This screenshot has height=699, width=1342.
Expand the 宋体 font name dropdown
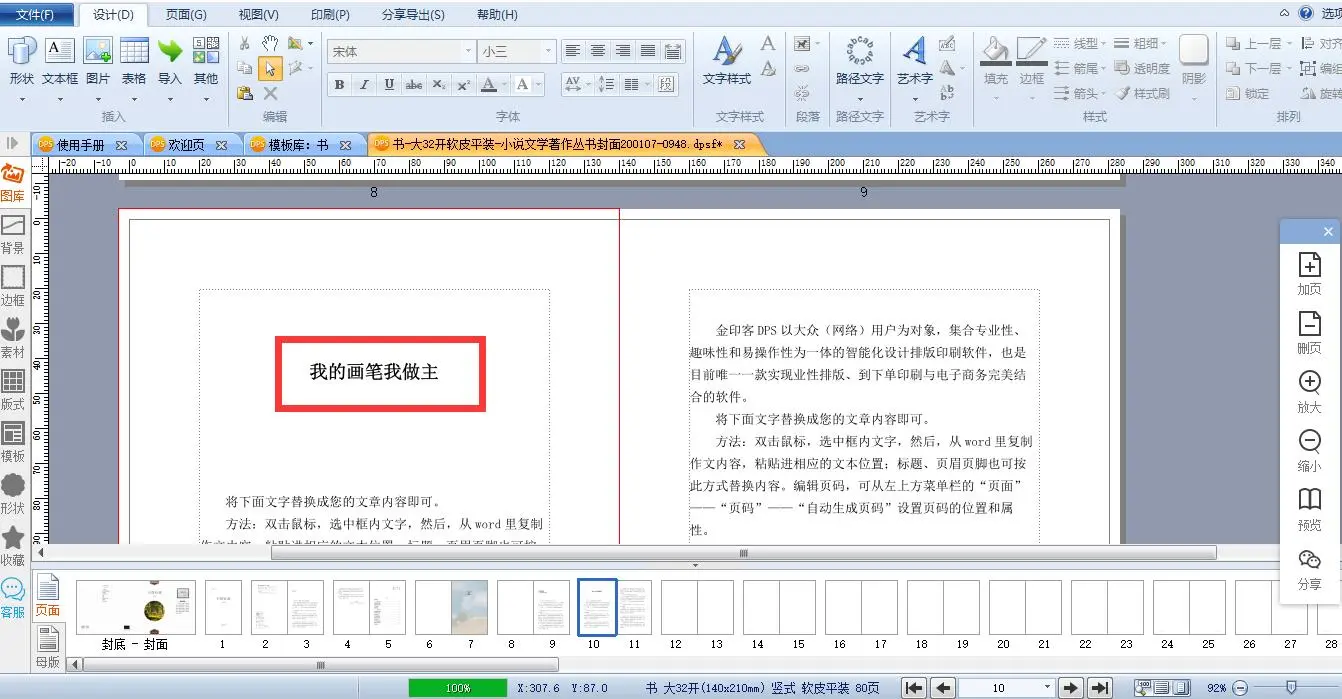pyautogui.click(x=468, y=51)
